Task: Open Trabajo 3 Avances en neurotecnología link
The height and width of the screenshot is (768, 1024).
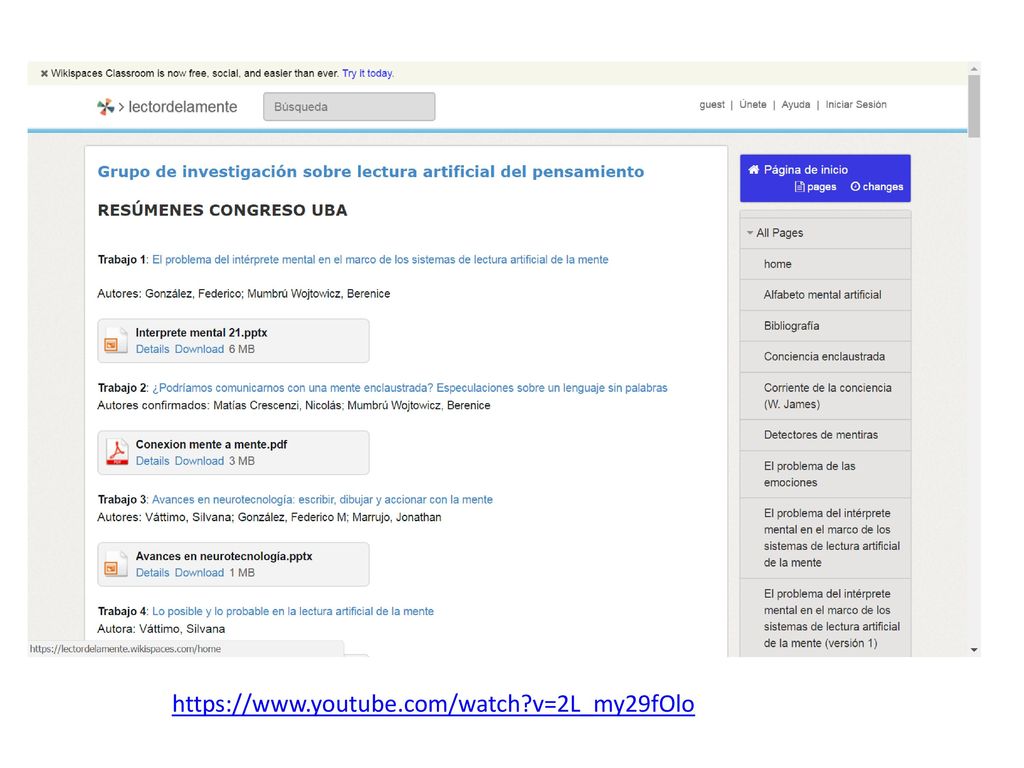Action: point(322,500)
